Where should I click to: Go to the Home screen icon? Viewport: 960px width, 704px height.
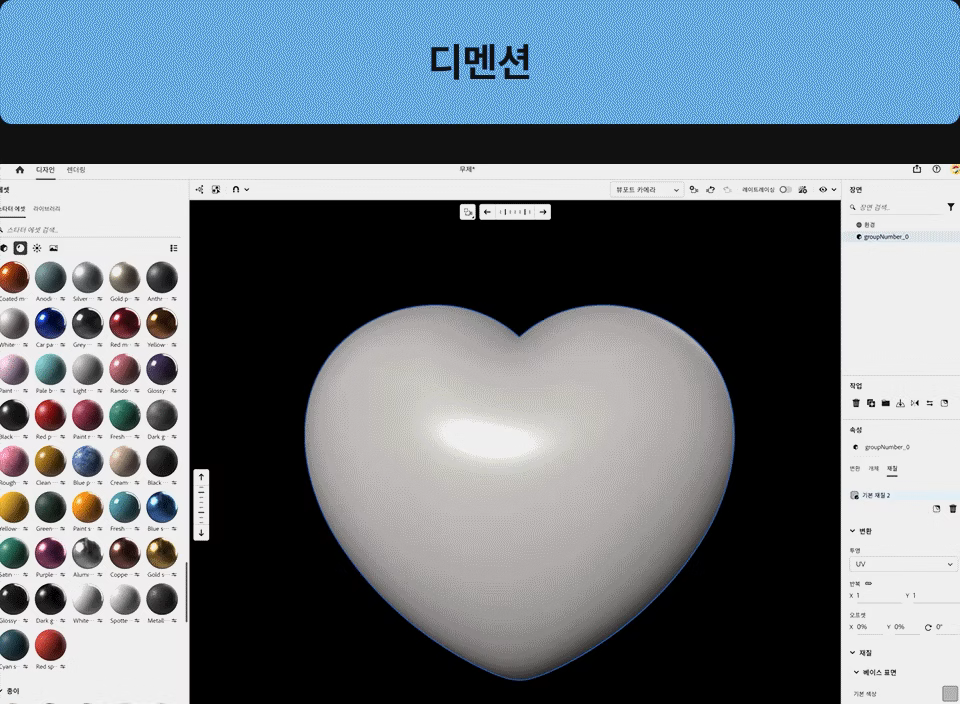point(20,170)
